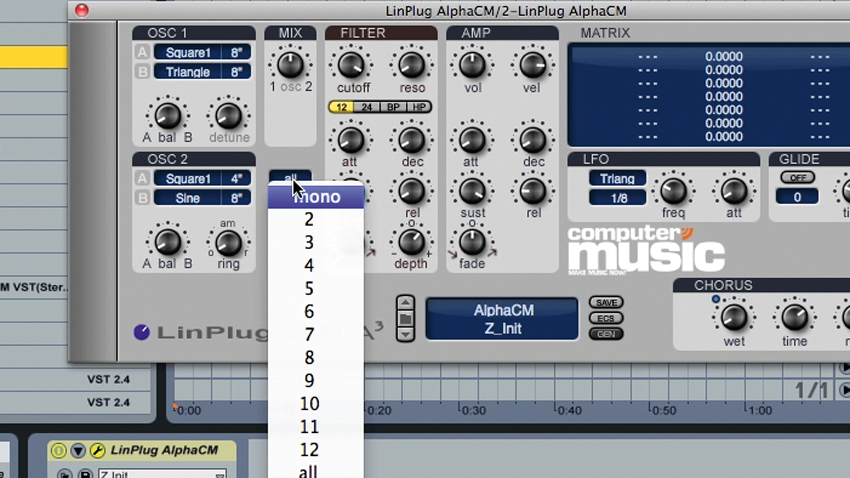Screen dimensions: 850x478
Task: Open OSC 2 B Sine waveform selector
Action: pos(188,198)
